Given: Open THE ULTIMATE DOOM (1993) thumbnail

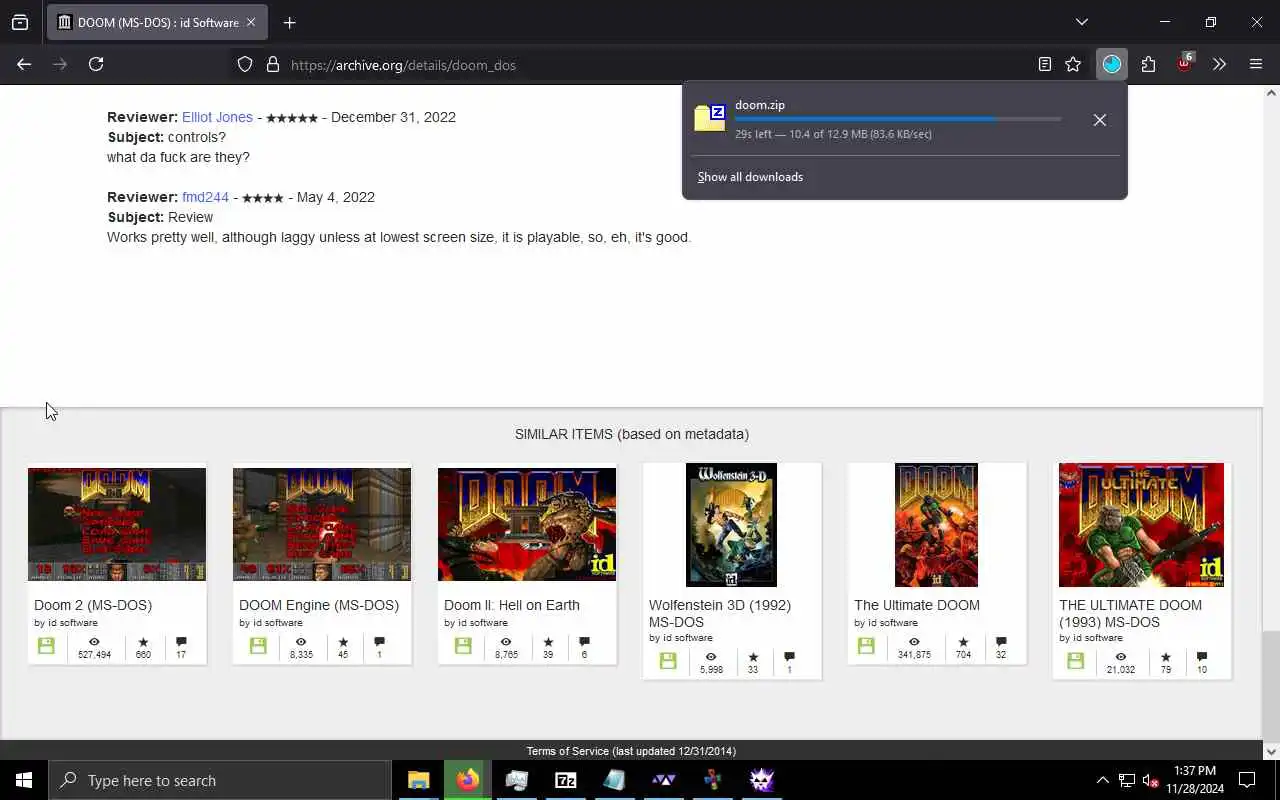Looking at the screenshot, I should point(1141,525).
